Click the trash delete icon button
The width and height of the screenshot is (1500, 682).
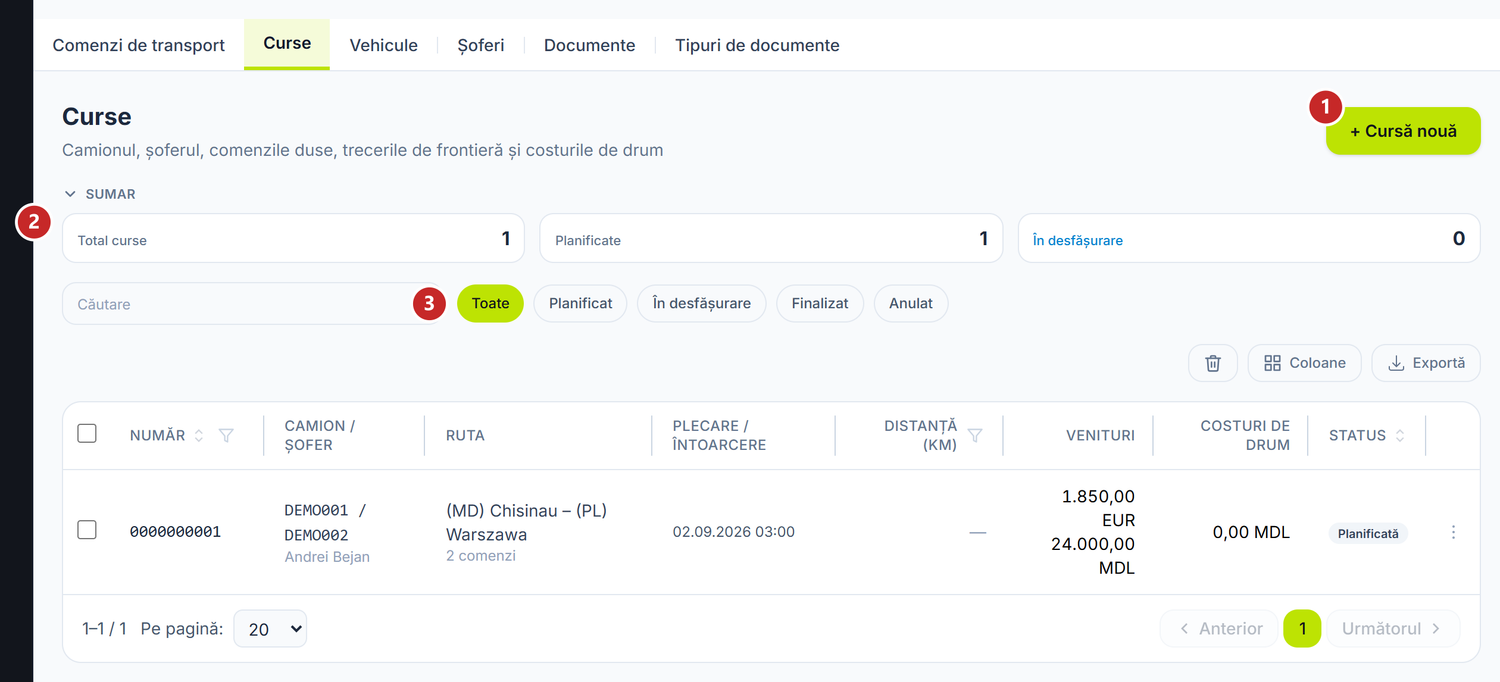[x=1213, y=363]
